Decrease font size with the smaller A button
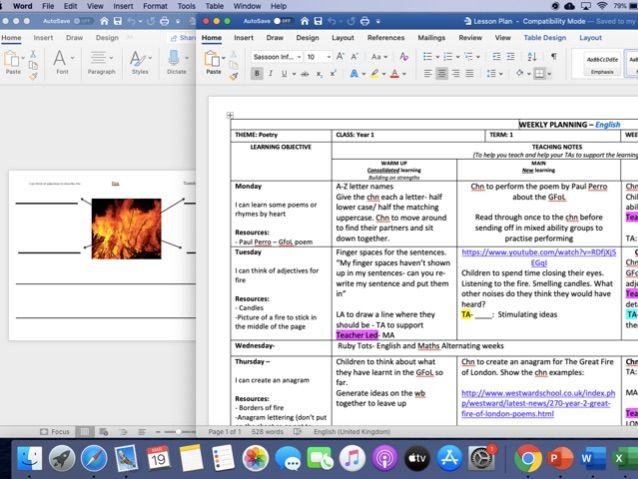Viewport: 638px width, 479px height. [x=354, y=57]
